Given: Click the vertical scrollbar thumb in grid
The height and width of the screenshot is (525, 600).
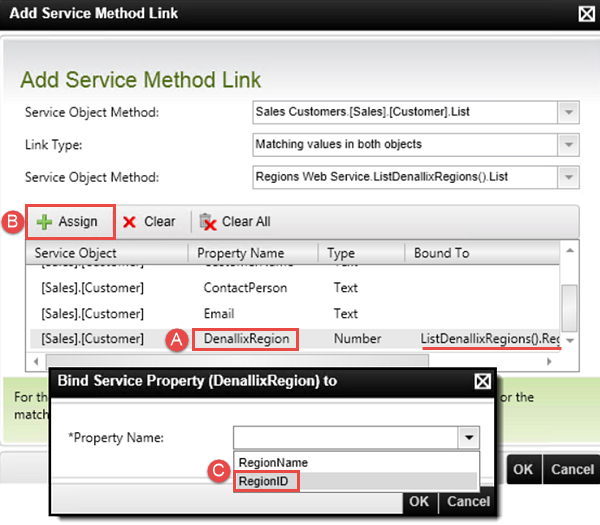Looking at the screenshot, I should [x=570, y=308].
